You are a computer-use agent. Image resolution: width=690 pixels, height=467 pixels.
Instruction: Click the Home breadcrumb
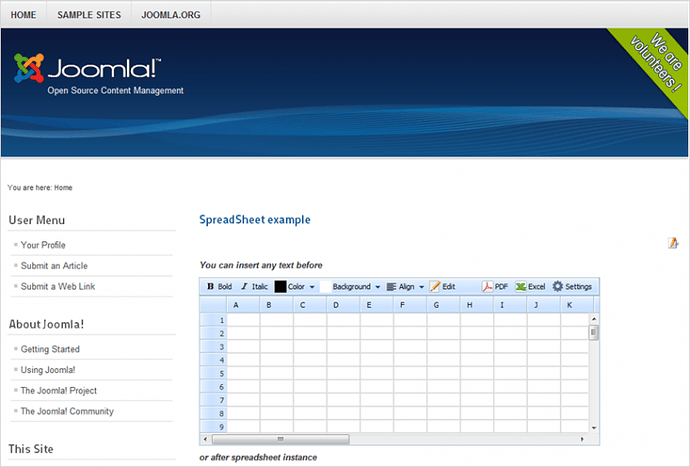(63, 188)
